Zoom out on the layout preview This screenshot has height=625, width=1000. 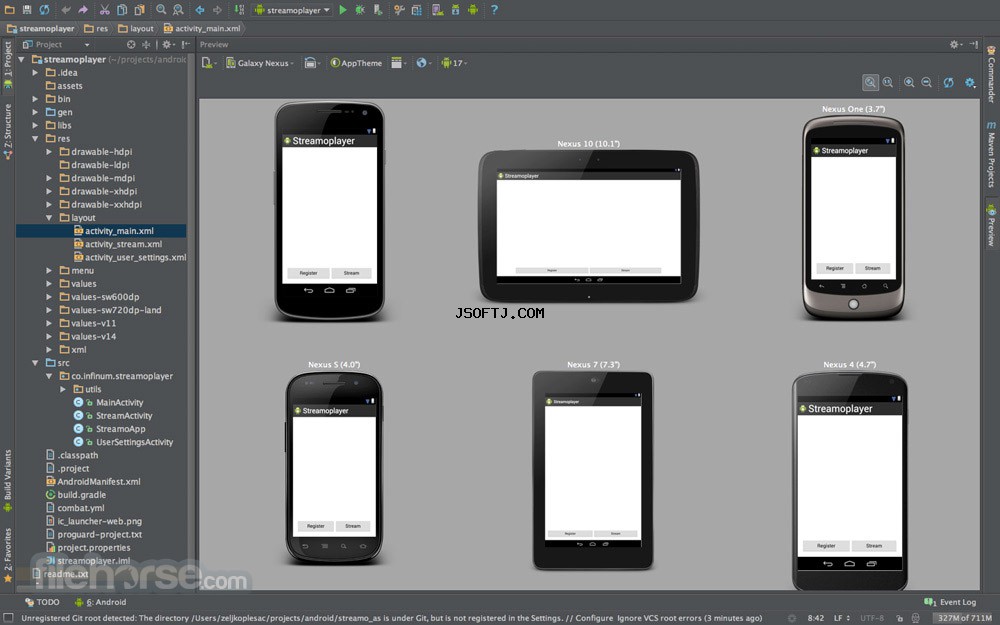pos(927,82)
